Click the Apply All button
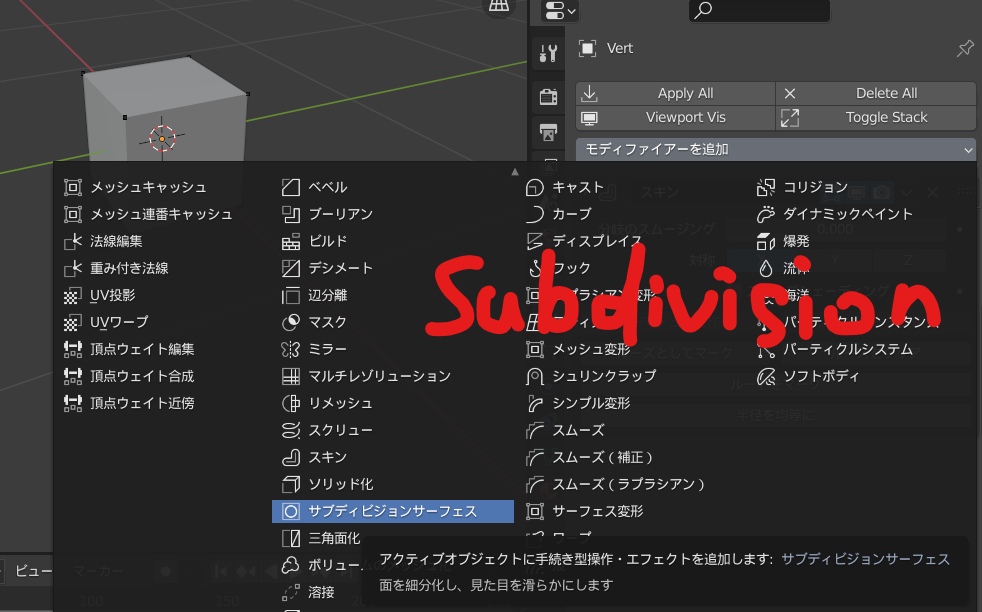Viewport: 982px width, 612px height. [x=675, y=93]
